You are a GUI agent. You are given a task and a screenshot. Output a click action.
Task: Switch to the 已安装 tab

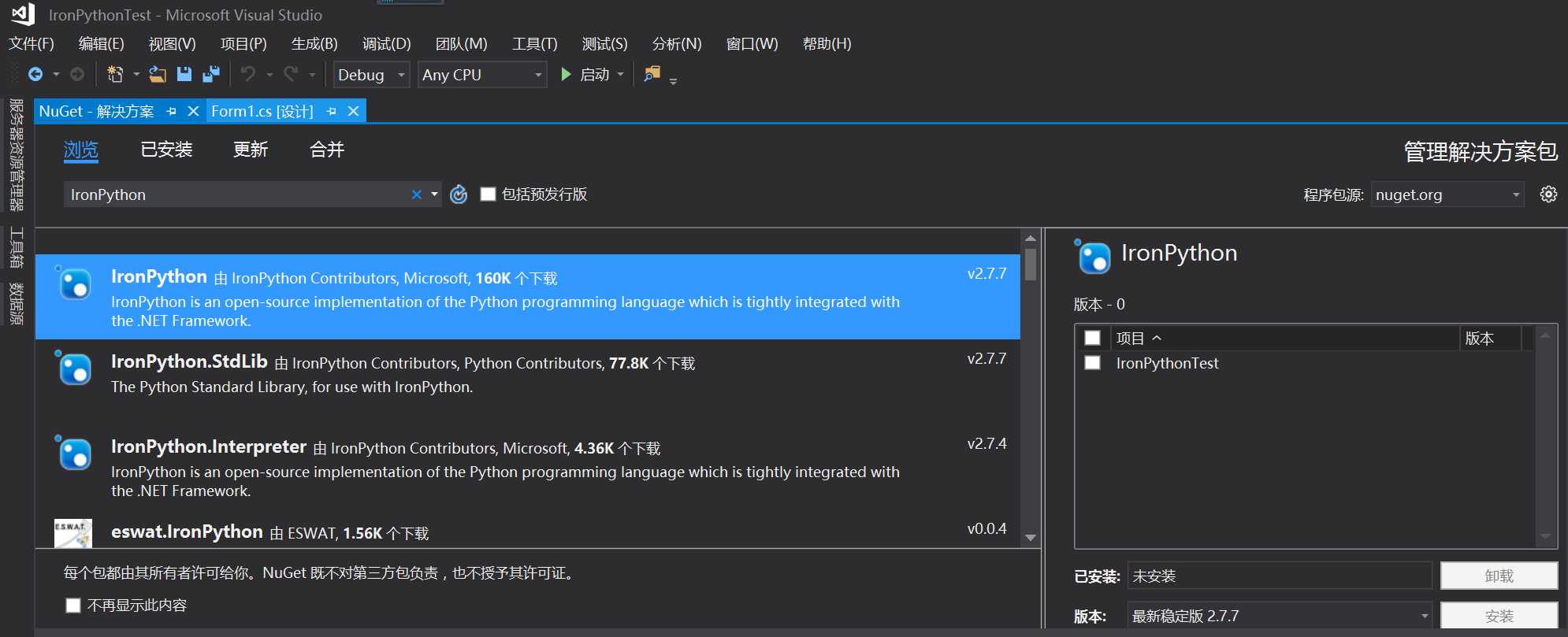point(166,150)
